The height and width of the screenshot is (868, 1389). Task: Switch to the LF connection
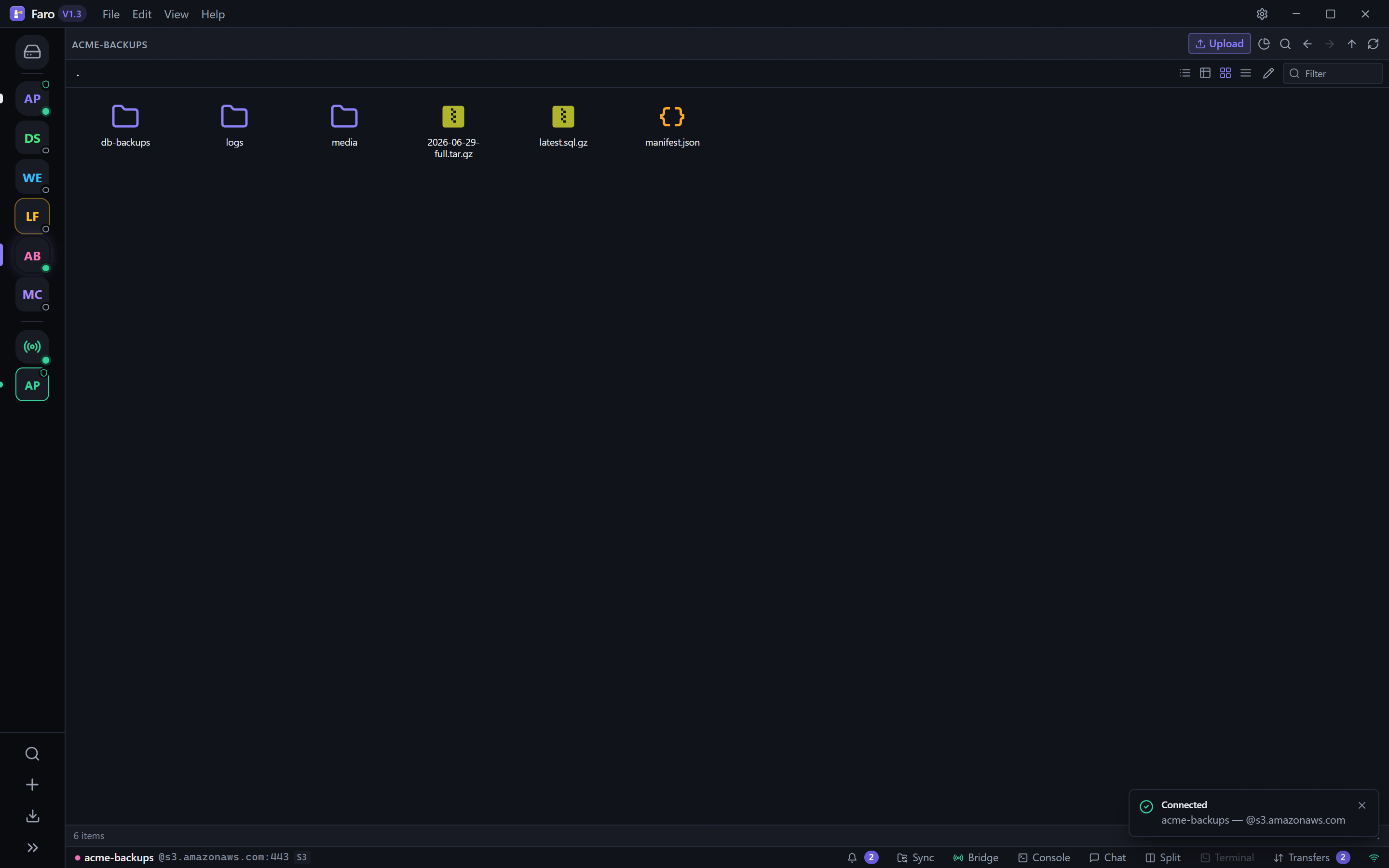[x=32, y=217]
